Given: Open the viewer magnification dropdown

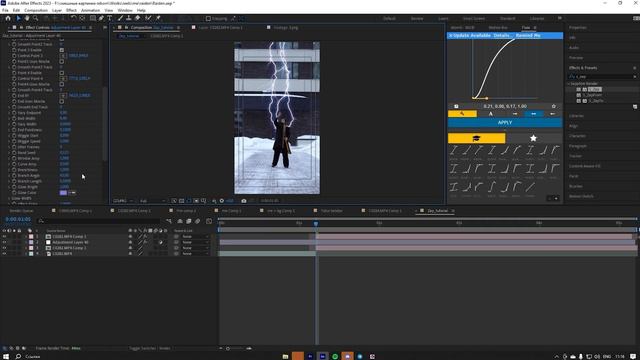Looking at the screenshot, I should pos(123,201).
